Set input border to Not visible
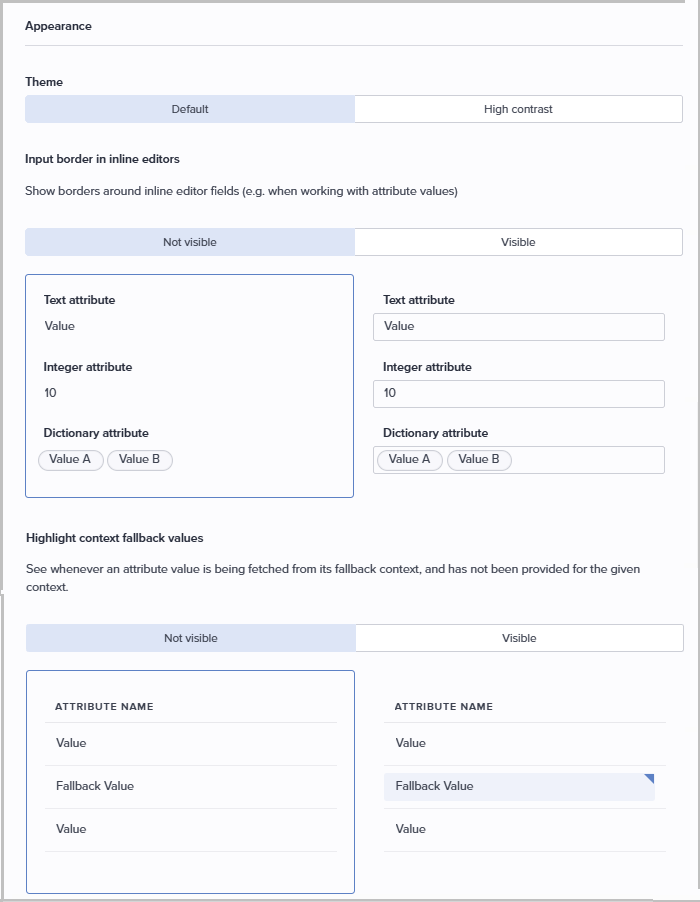Viewport: 700px width, 902px height. [x=190, y=242]
